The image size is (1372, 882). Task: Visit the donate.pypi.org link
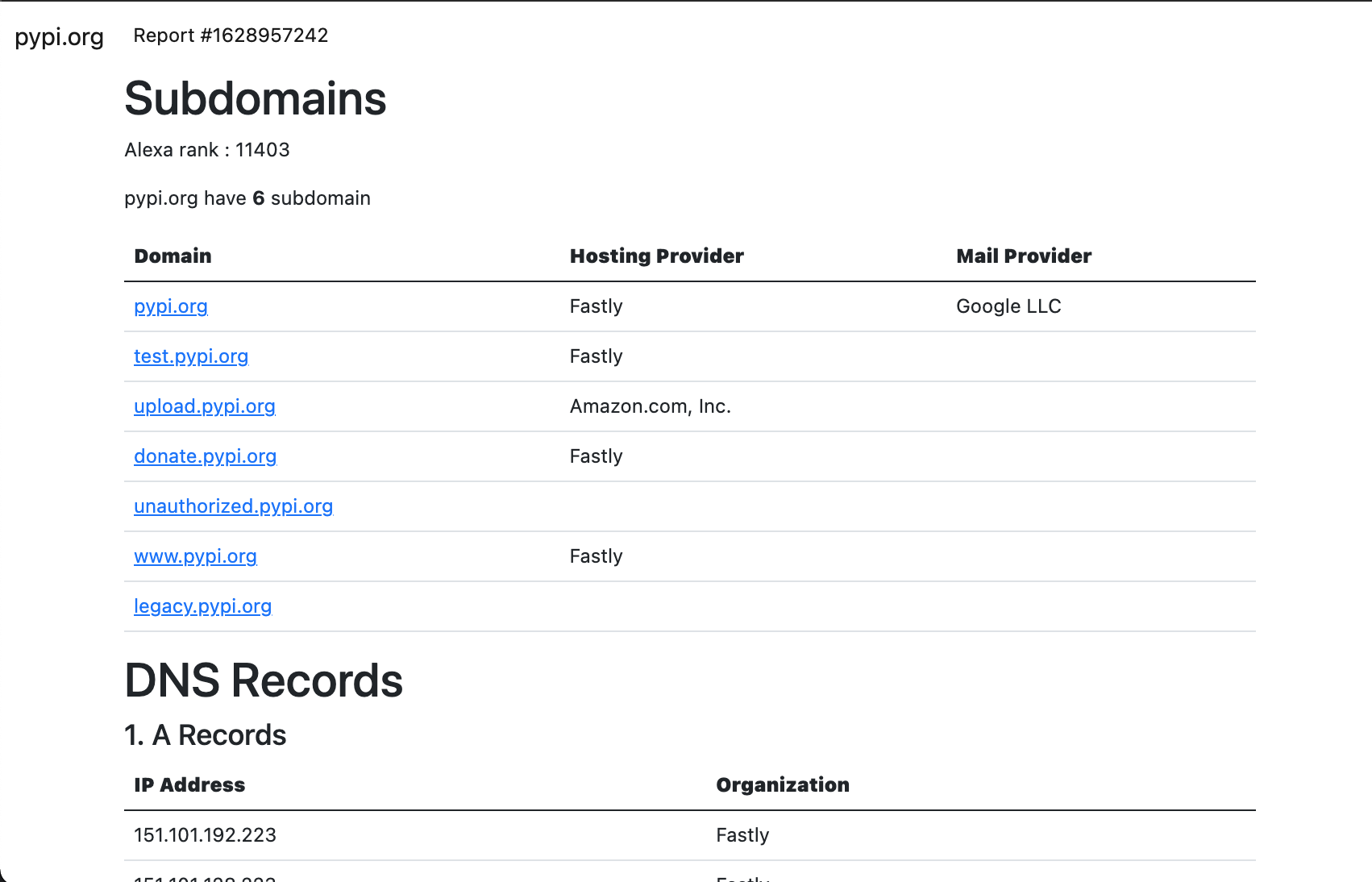(x=206, y=456)
